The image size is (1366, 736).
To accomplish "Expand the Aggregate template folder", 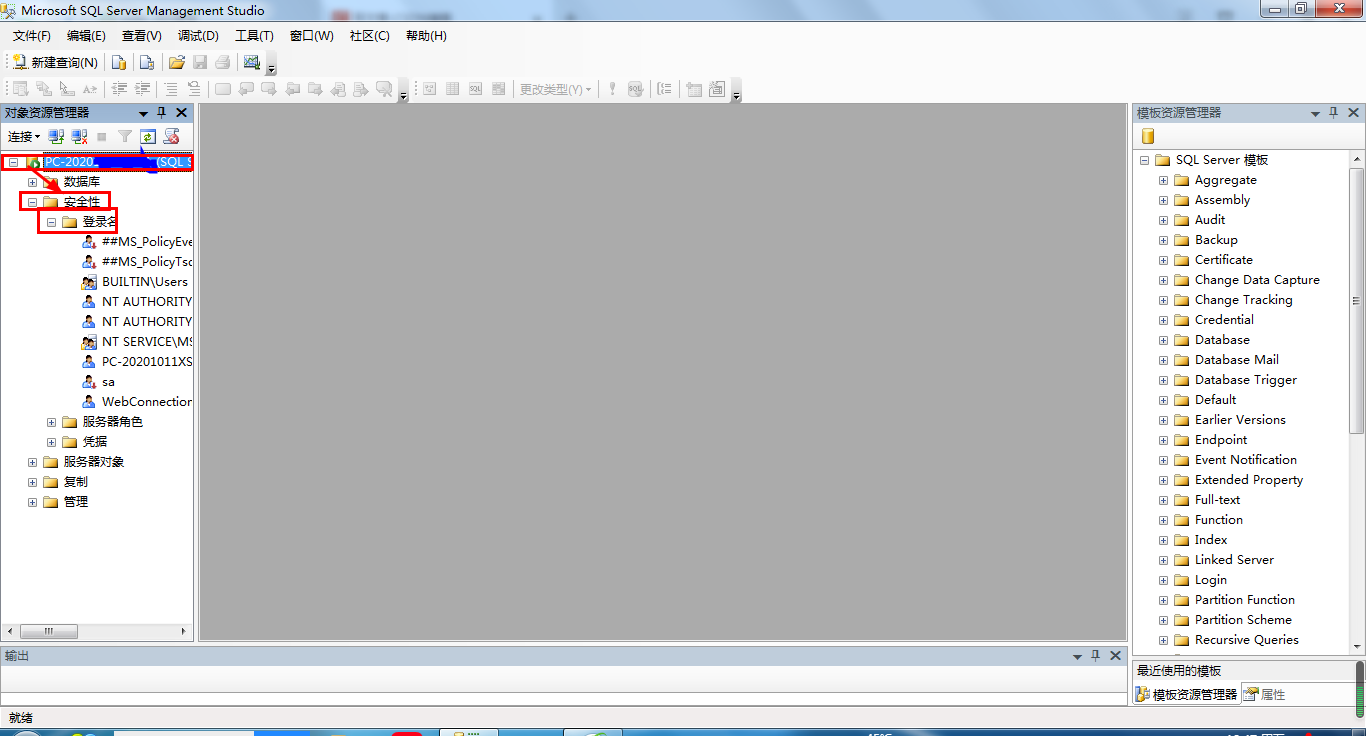I will pyautogui.click(x=1163, y=180).
